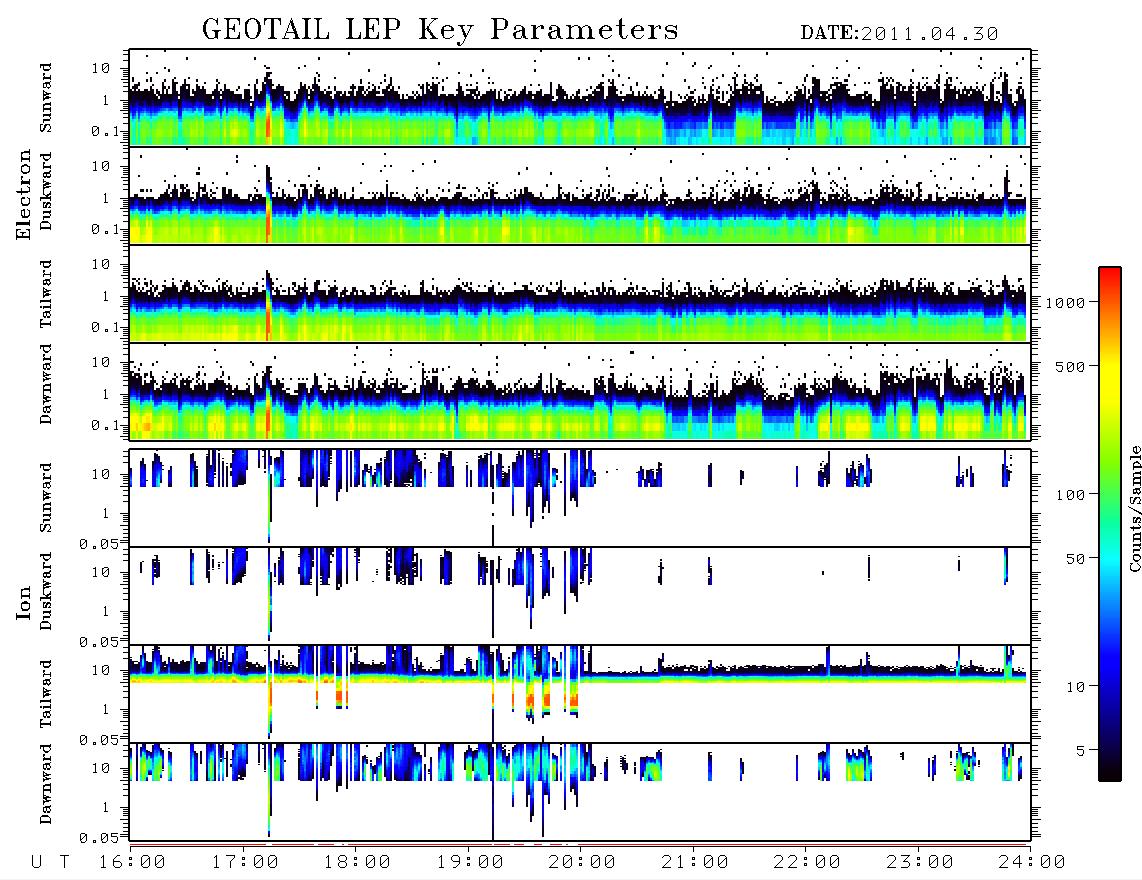Click the Counts/Sample colorbar label
Screen dimensions: 1142x880
click(1134, 508)
